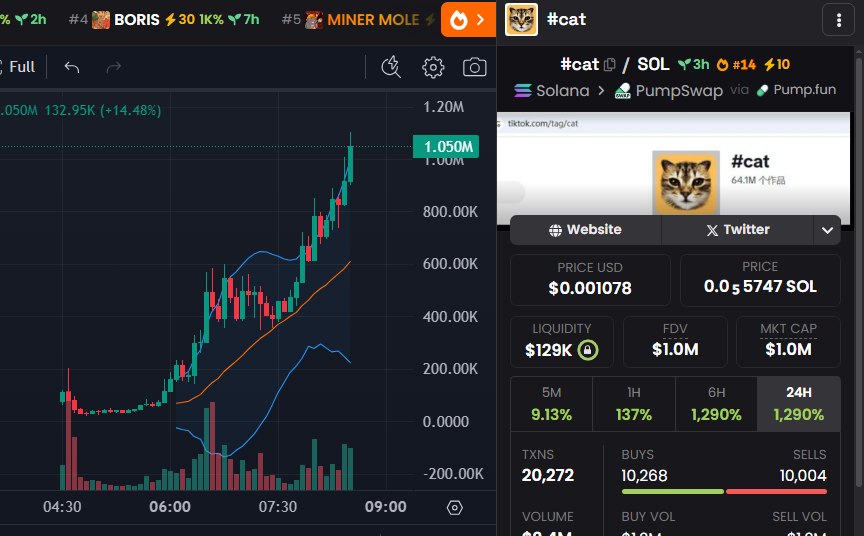Click the hexagon chart scale settings icon

455,507
